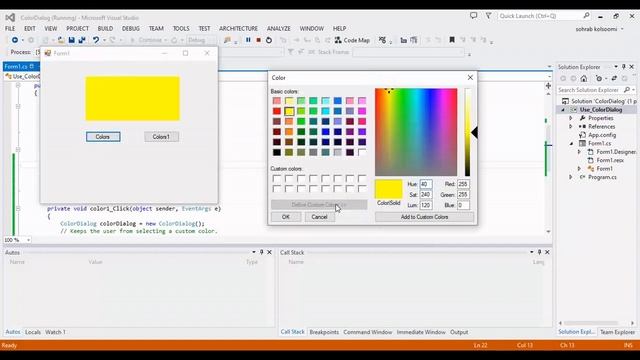This screenshot has width=640, height=360.
Task: Click the color spectrum picker area
Action: [x=416, y=132]
